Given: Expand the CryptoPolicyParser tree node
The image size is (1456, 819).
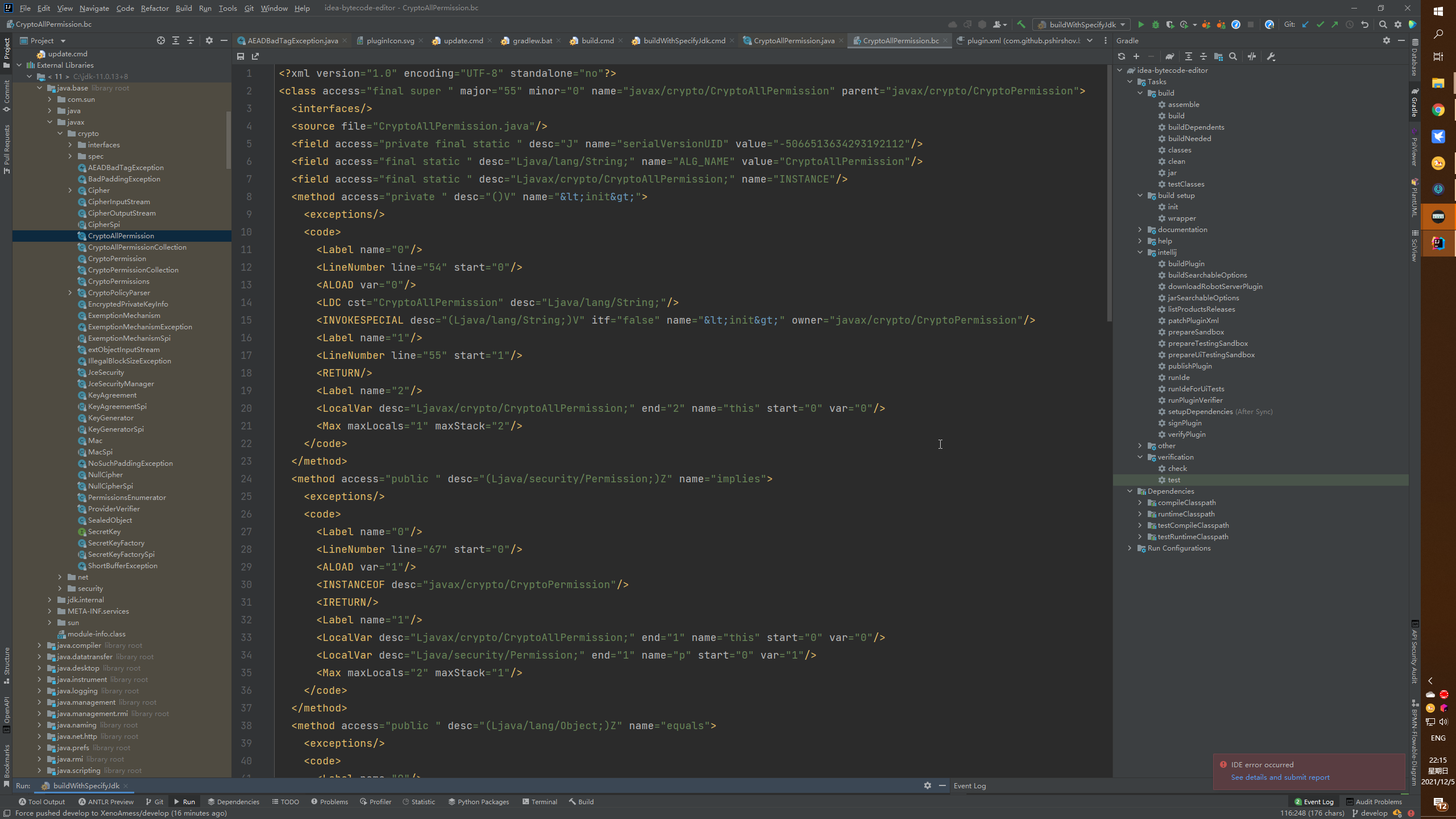Looking at the screenshot, I should click(x=70, y=293).
